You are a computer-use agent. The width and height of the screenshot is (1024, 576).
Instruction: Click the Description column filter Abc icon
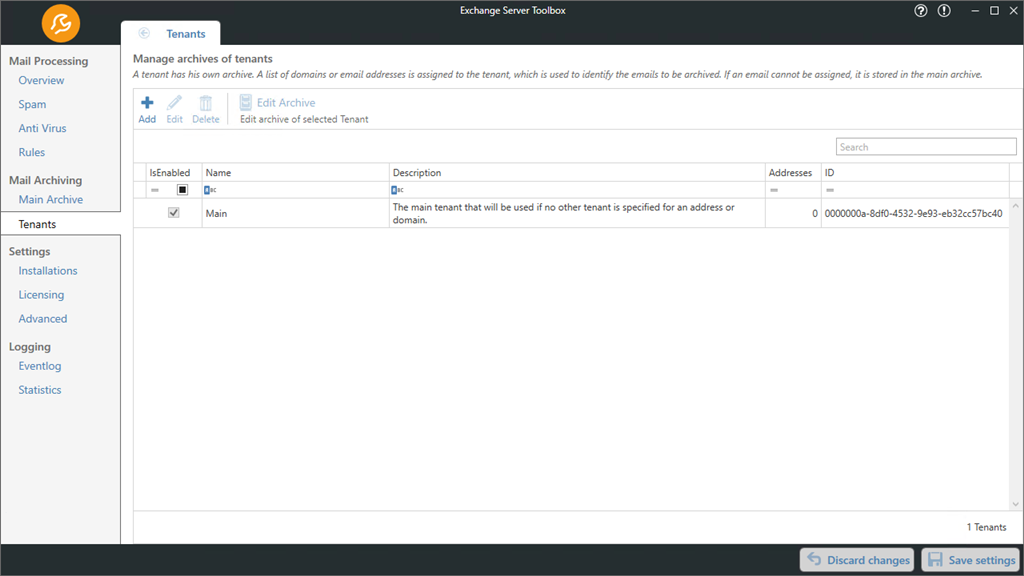click(x=397, y=190)
